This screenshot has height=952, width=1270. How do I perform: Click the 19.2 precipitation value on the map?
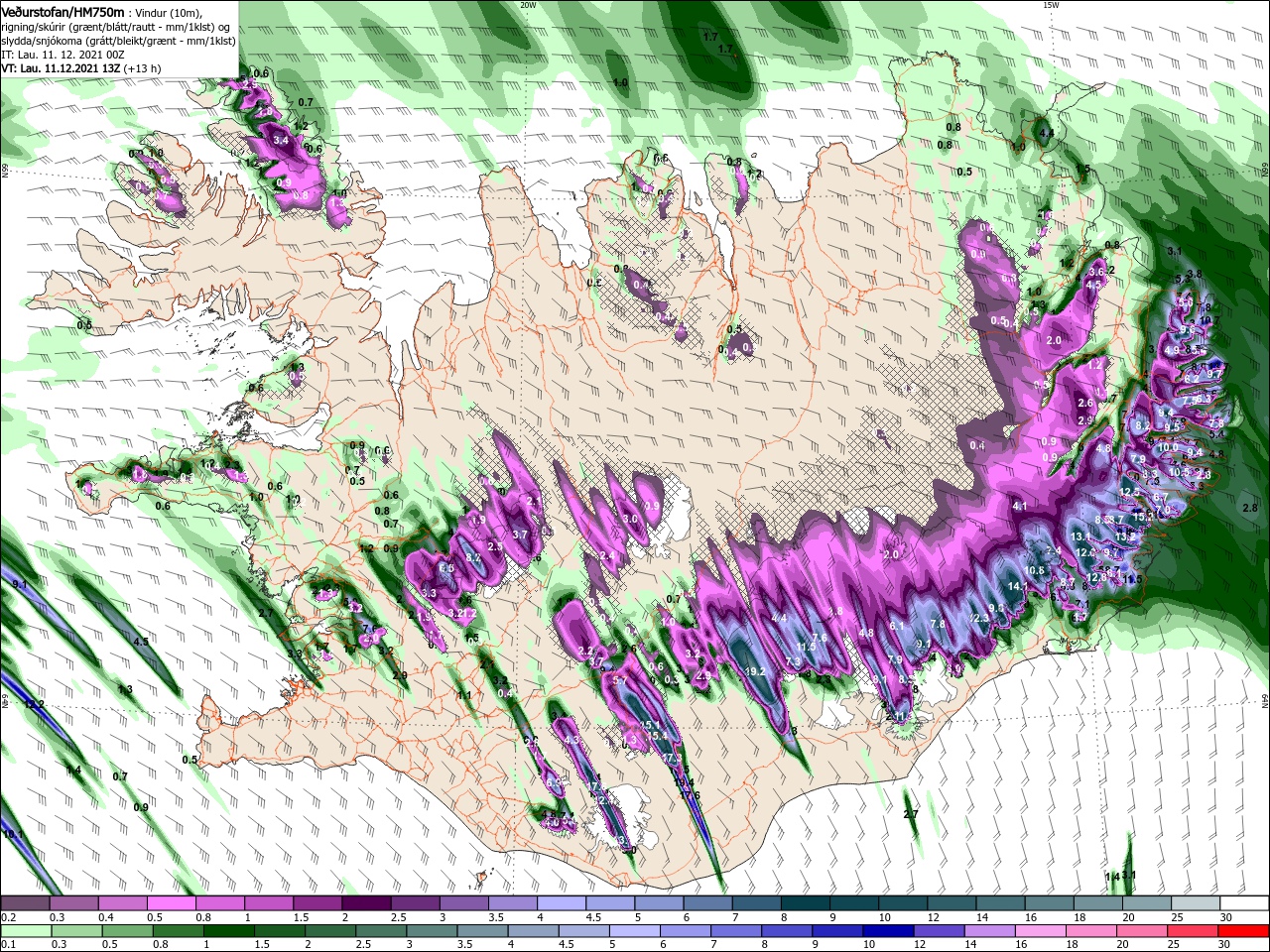pos(755,671)
